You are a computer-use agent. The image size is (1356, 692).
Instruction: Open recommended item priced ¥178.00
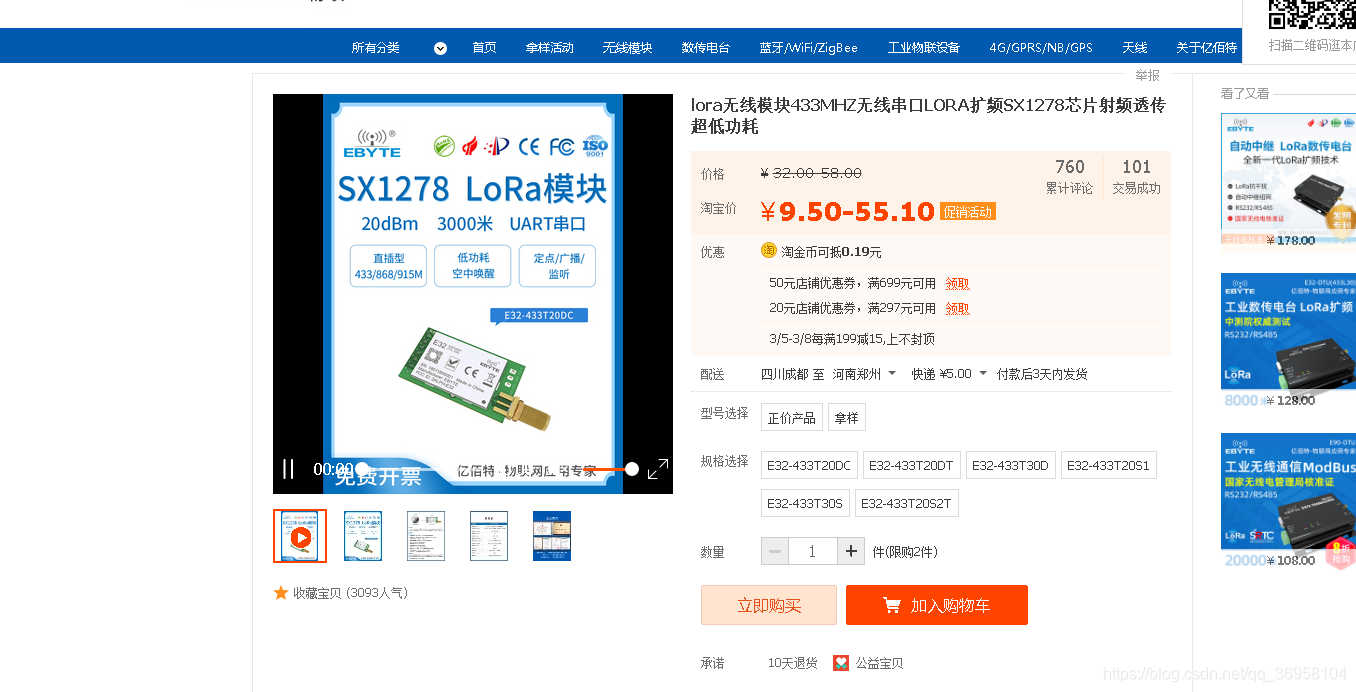tap(1288, 180)
